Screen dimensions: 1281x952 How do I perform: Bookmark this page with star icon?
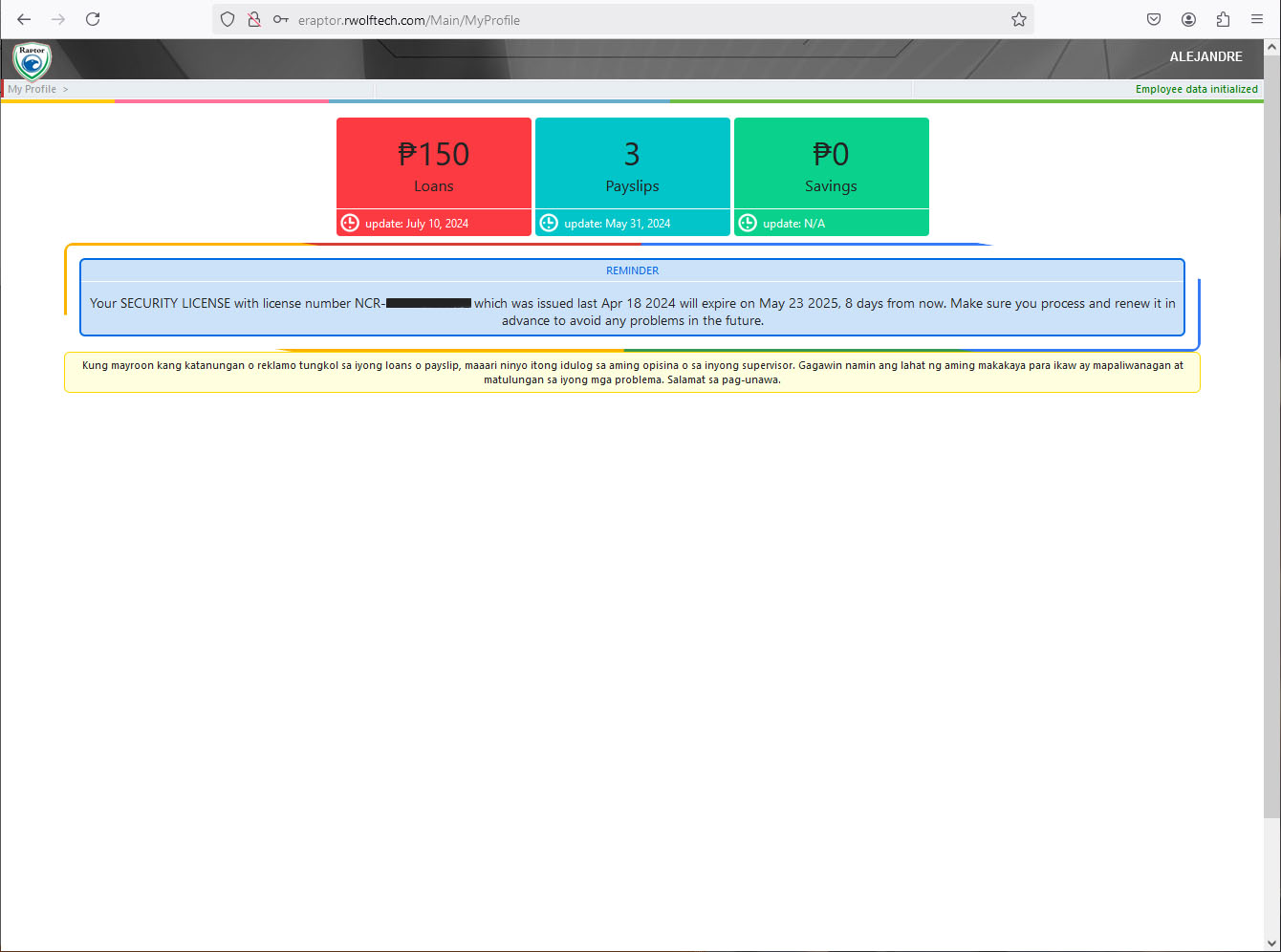pyautogui.click(x=1019, y=19)
